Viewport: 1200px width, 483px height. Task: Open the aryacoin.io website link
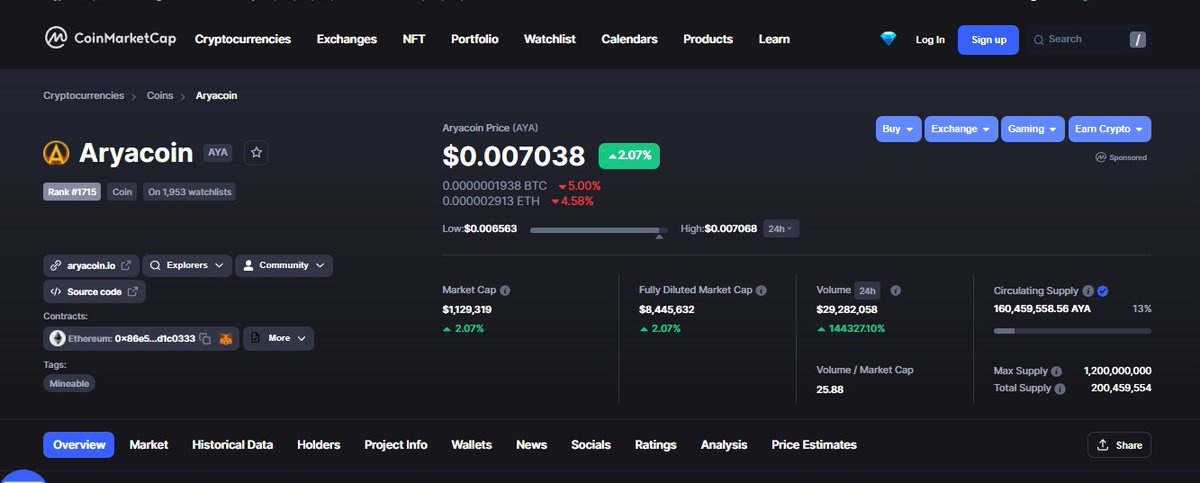tap(90, 265)
